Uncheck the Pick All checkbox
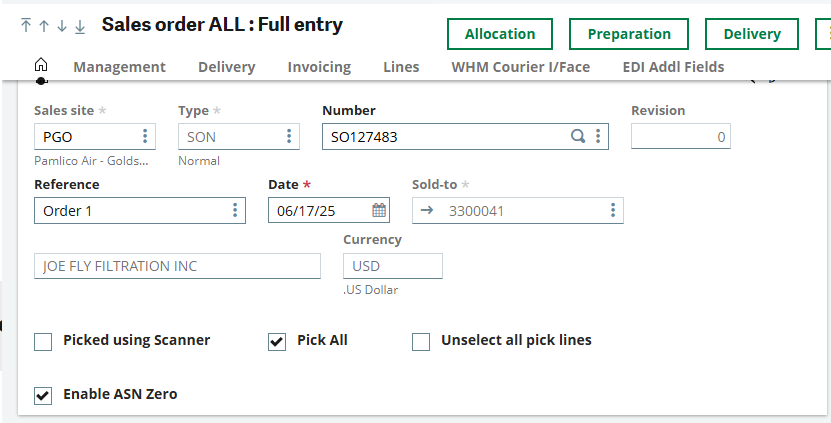The height and width of the screenshot is (423, 831). 277,342
